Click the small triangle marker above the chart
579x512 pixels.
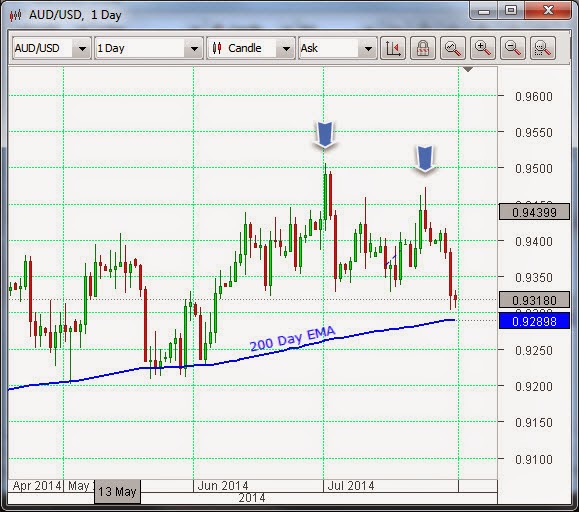pyautogui.click(x=468, y=69)
